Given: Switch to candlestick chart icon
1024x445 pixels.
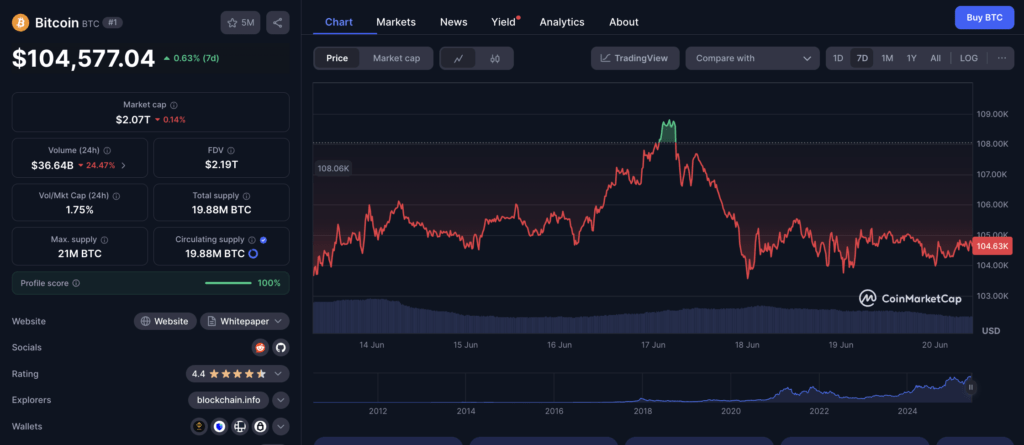Looking at the screenshot, I should click(495, 58).
